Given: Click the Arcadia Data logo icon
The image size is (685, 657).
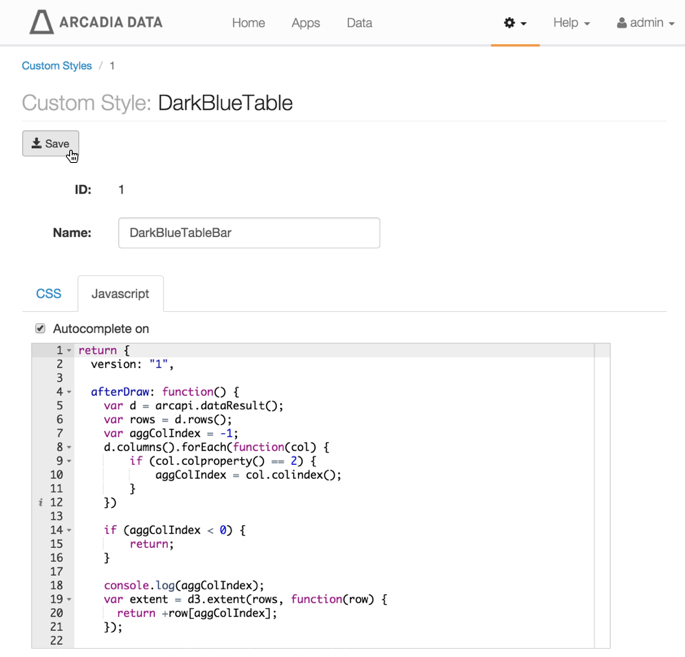Looking at the screenshot, I should point(41,22).
